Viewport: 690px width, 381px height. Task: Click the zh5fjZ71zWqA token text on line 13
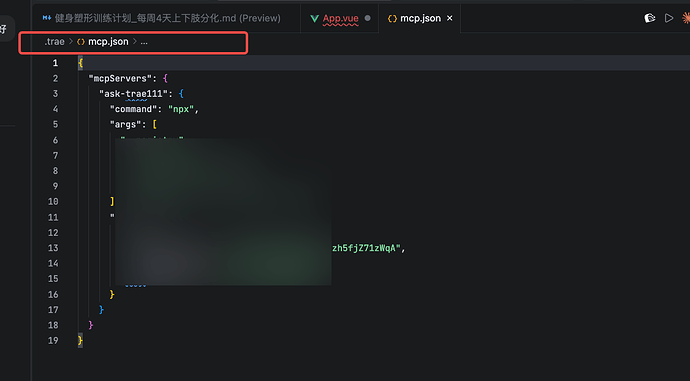click(366, 248)
